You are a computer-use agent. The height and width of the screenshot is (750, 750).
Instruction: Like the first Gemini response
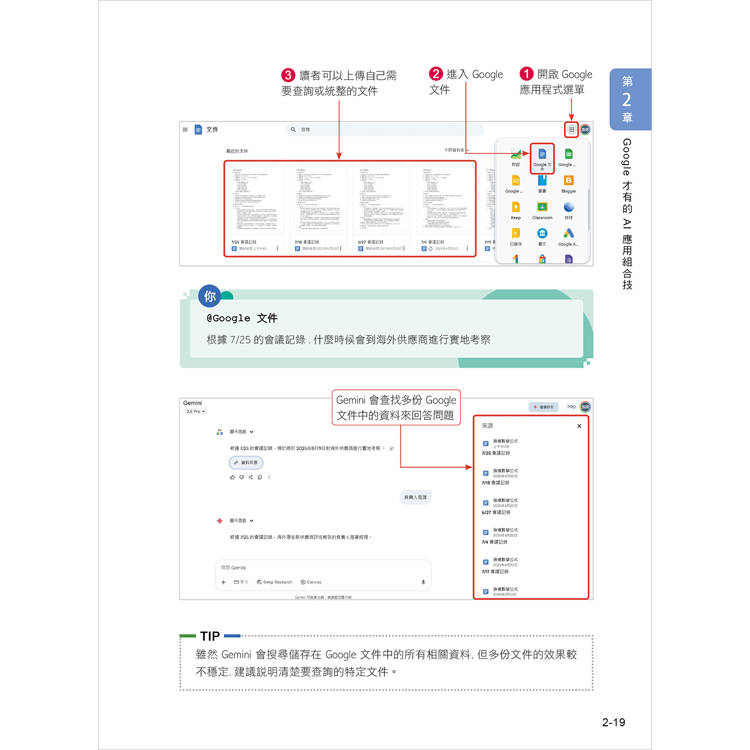[232, 477]
